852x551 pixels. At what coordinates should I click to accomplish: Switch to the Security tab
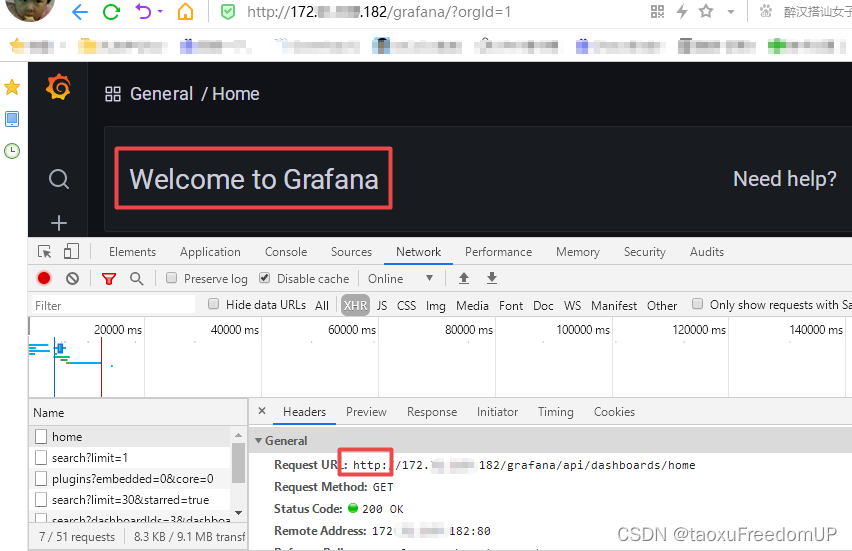644,252
